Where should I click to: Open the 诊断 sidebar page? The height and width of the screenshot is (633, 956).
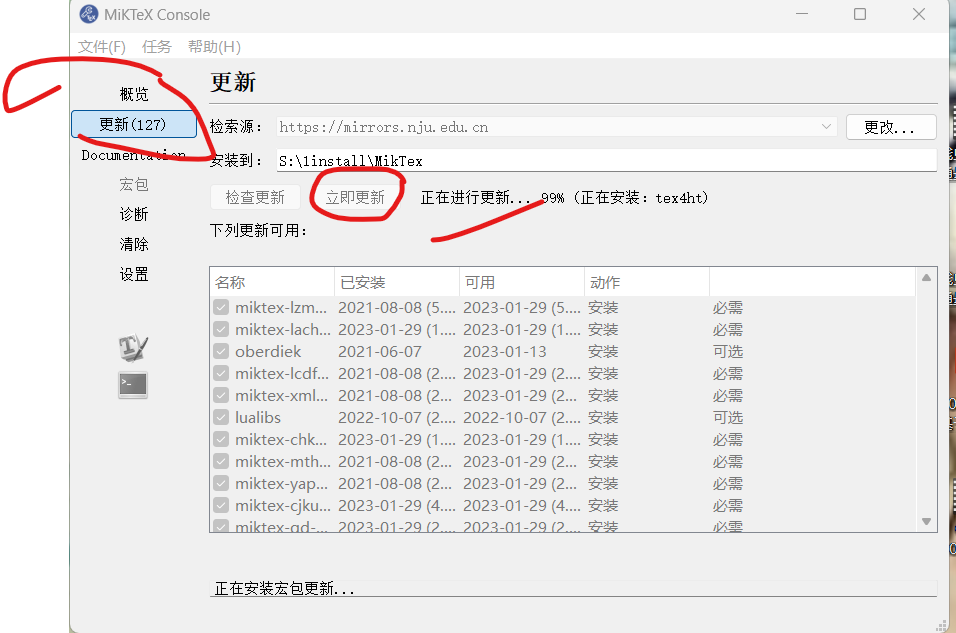pos(134,214)
